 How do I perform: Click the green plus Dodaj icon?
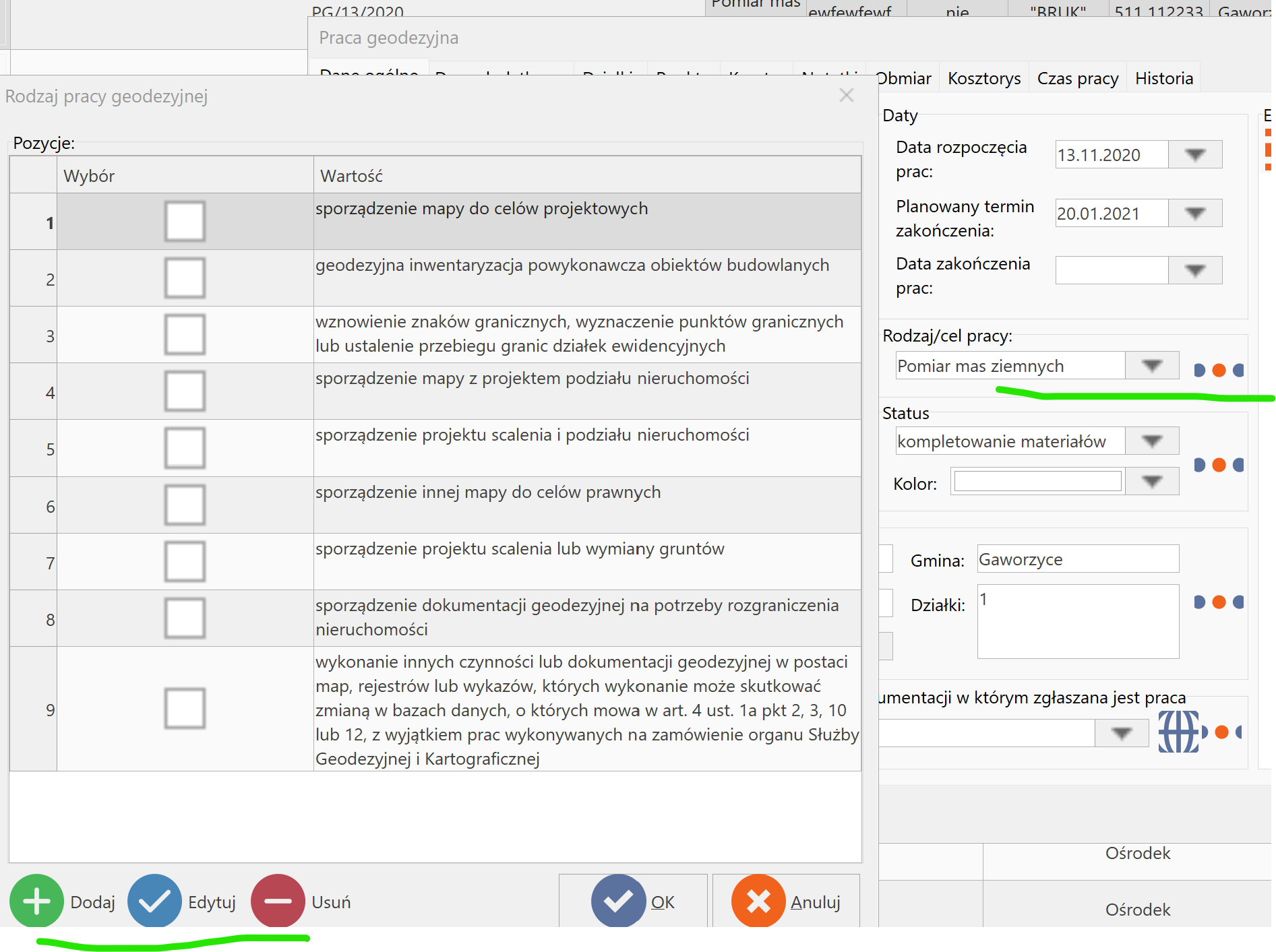pyautogui.click(x=36, y=901)
